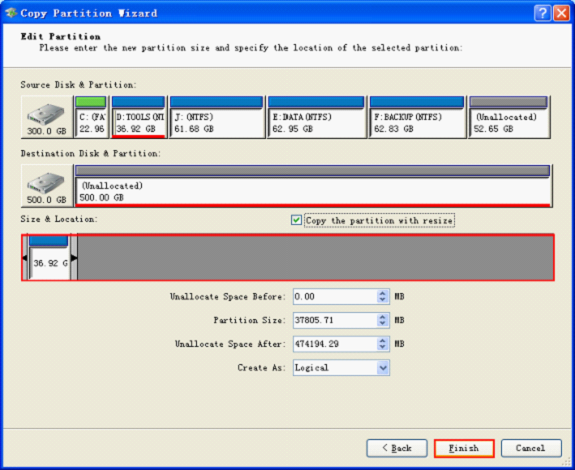Click the Help question mark icon
Screen dimensions: 575x470
(542, 13)
